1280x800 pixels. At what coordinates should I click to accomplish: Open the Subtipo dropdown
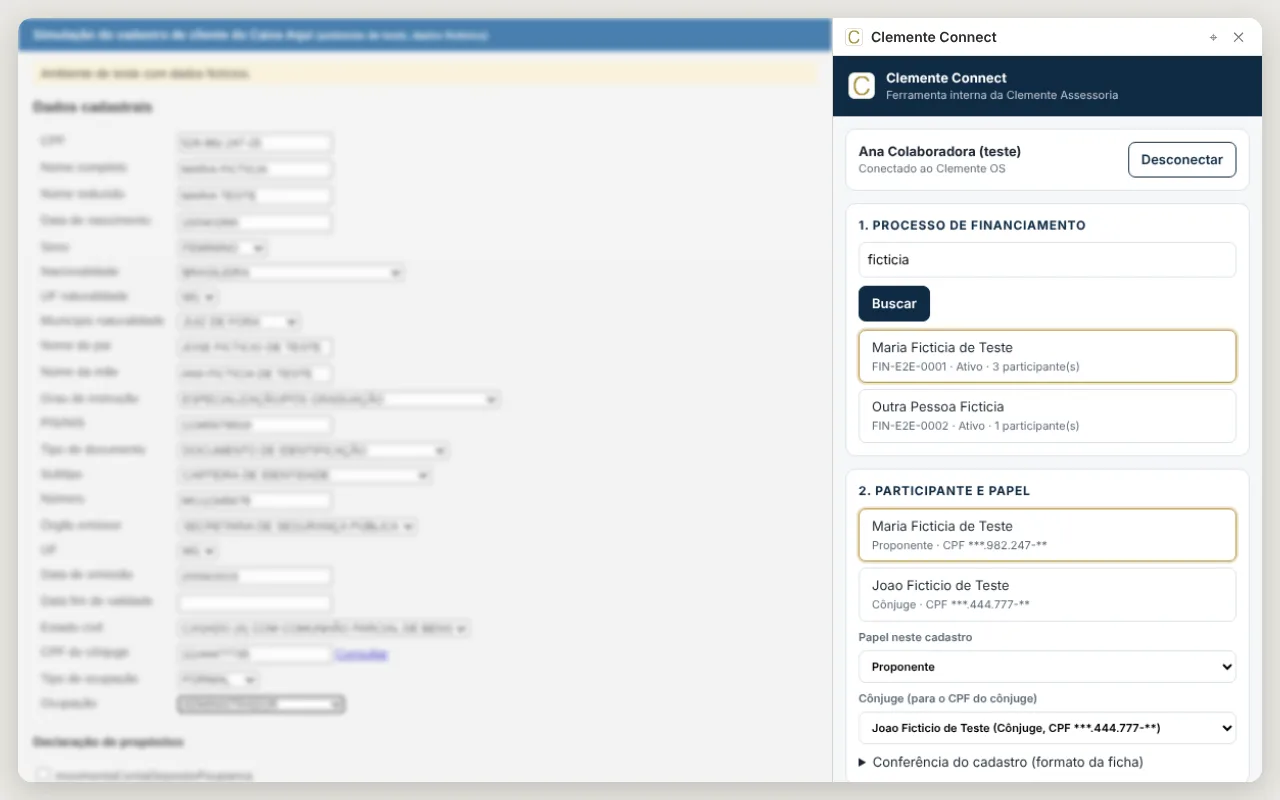coord(304,476)
